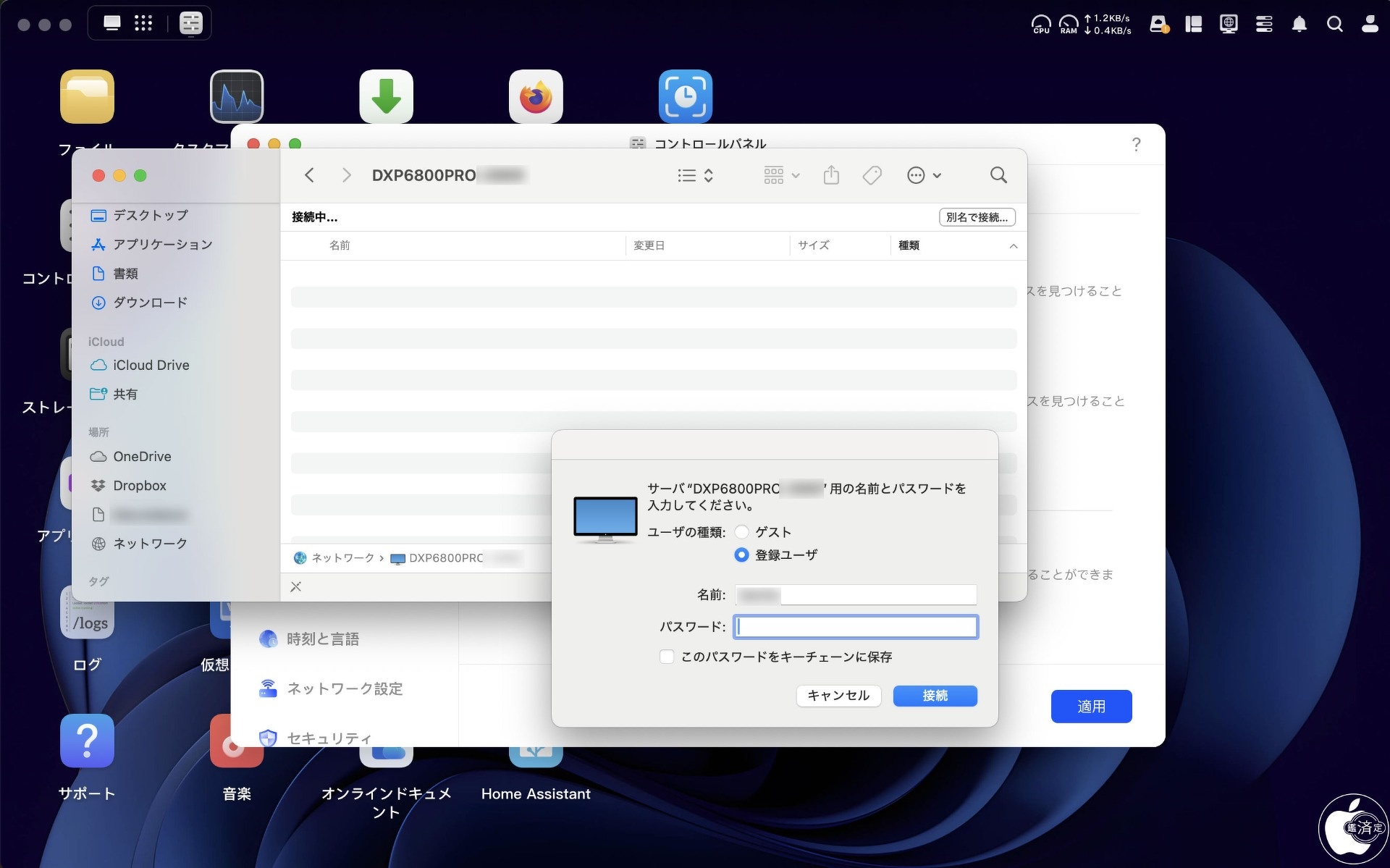Expand the group-by grid dropdown
Viewport: 1390px width, 868px height.
click(x=781, y=175)
